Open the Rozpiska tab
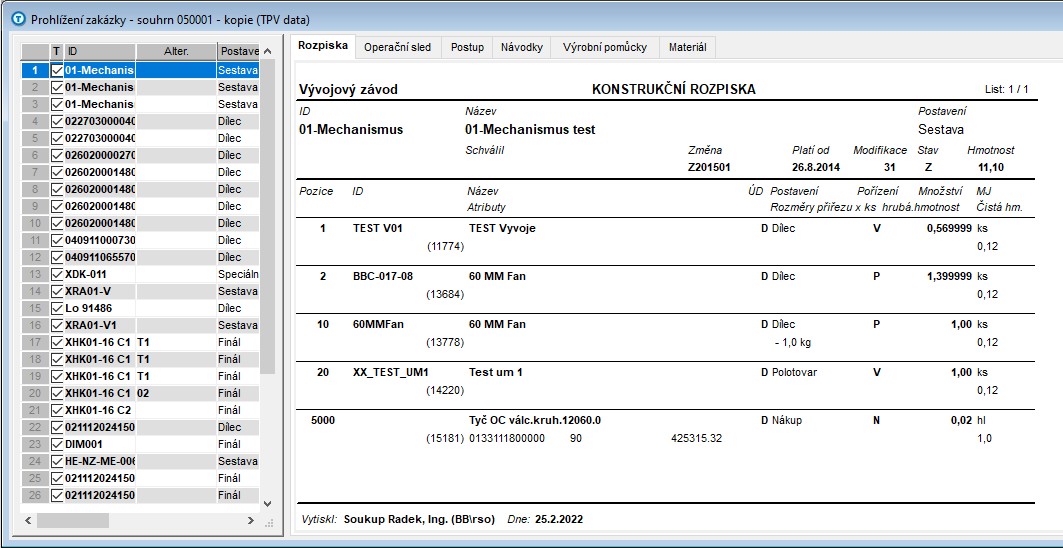 (x=323, y=46)
